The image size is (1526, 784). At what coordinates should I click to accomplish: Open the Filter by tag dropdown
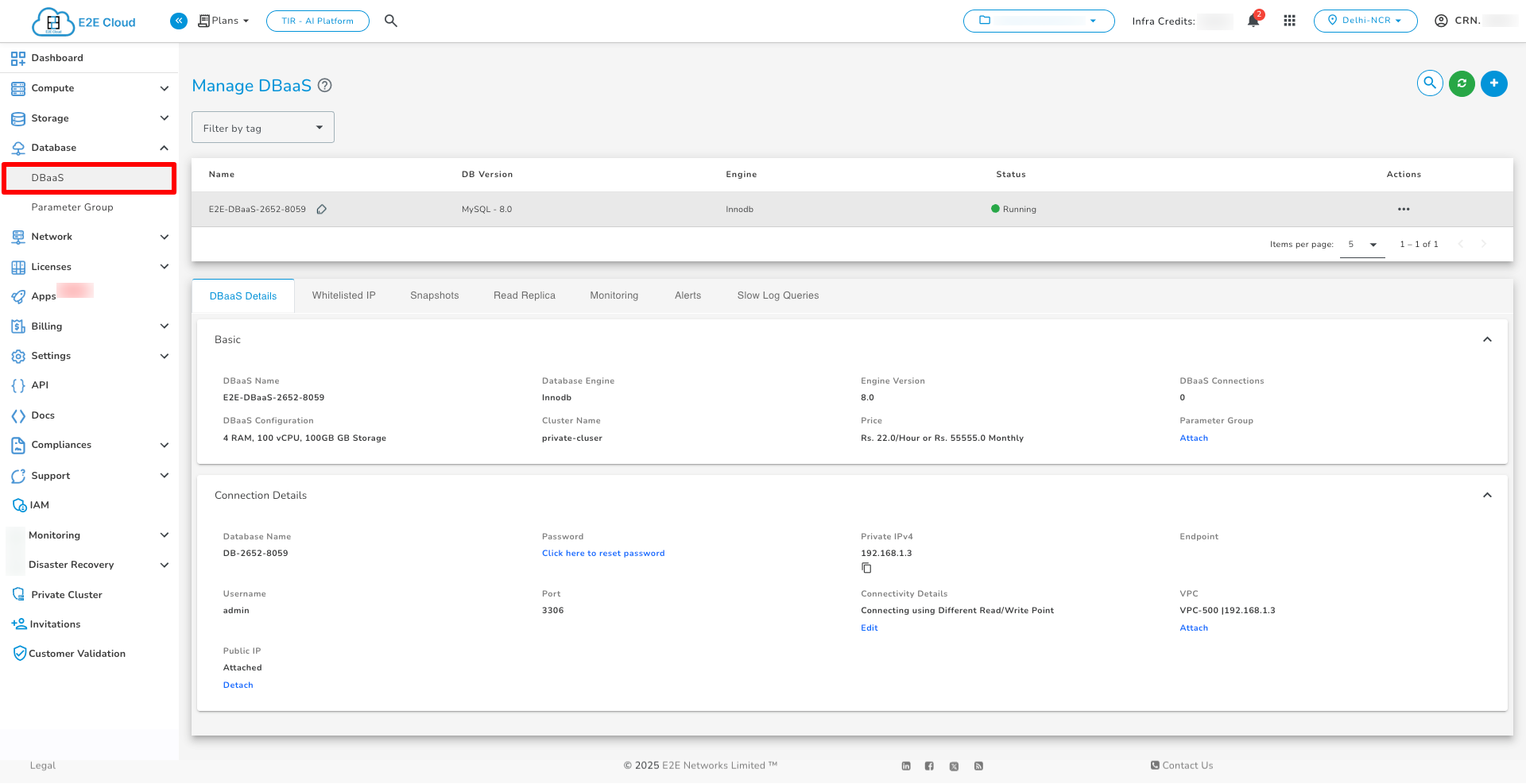pyautogui.click(x=262, y=128)
